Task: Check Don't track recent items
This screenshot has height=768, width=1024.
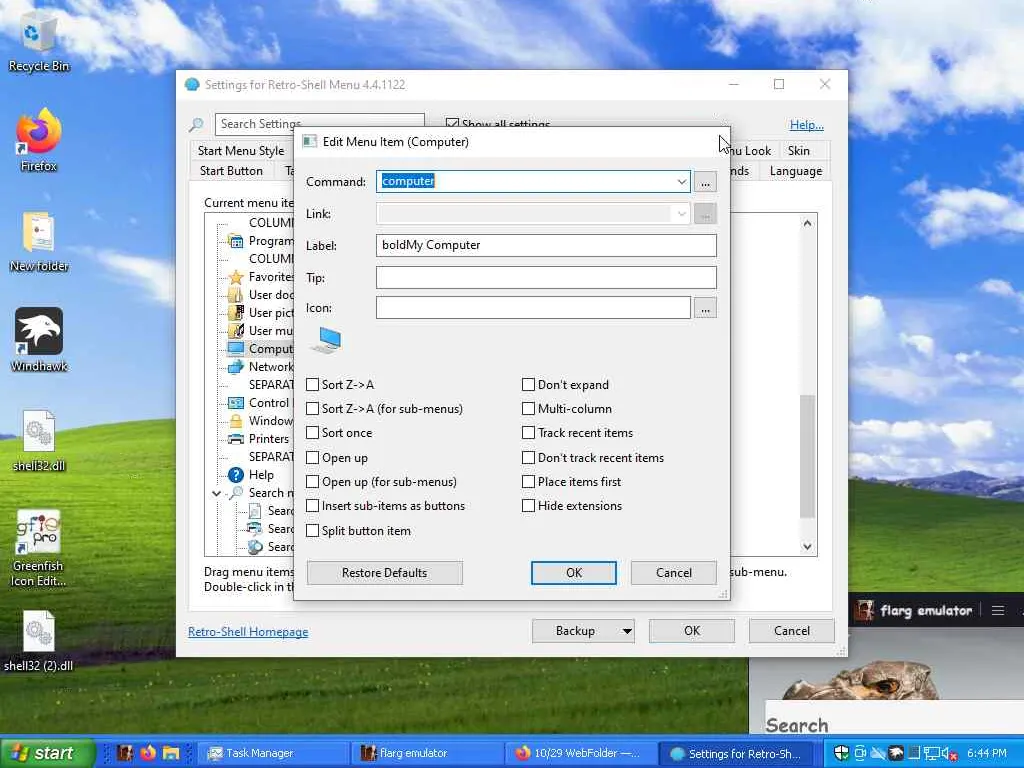Action: (528, 458)
